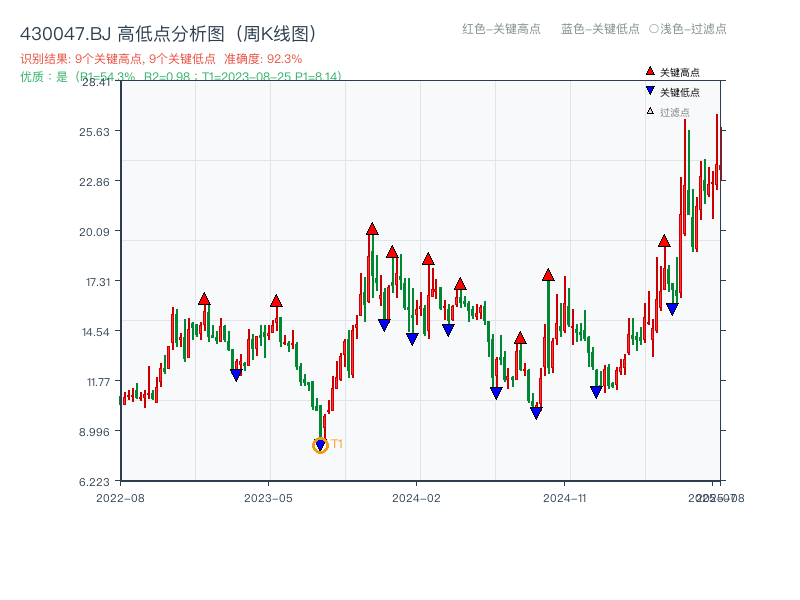Click the 2022-08 date axis label
Screen dimensions: 800x600
click(x=120, y=498)
